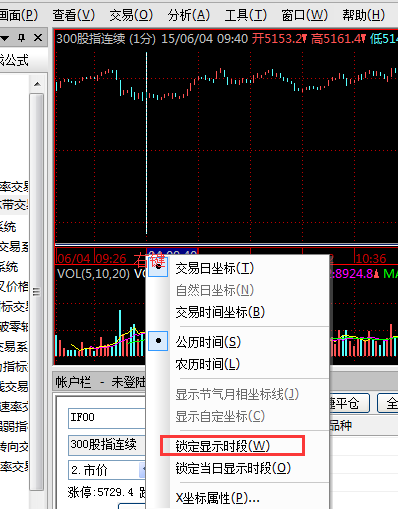This screenshot has height=509, width=398.
Task: Open the side panel dropdown arrow
Action: [x=5, y=38]
